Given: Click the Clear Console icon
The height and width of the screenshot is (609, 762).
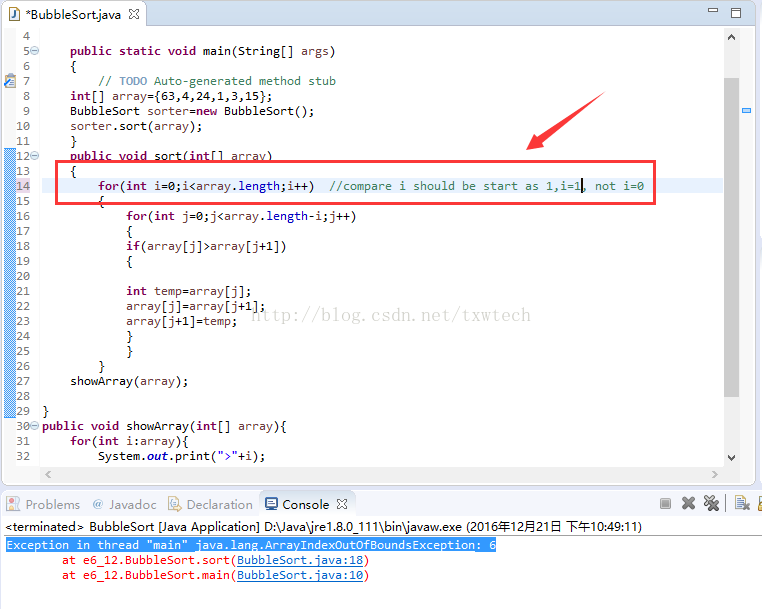Looking at the screenshot, I should (742, 504).
